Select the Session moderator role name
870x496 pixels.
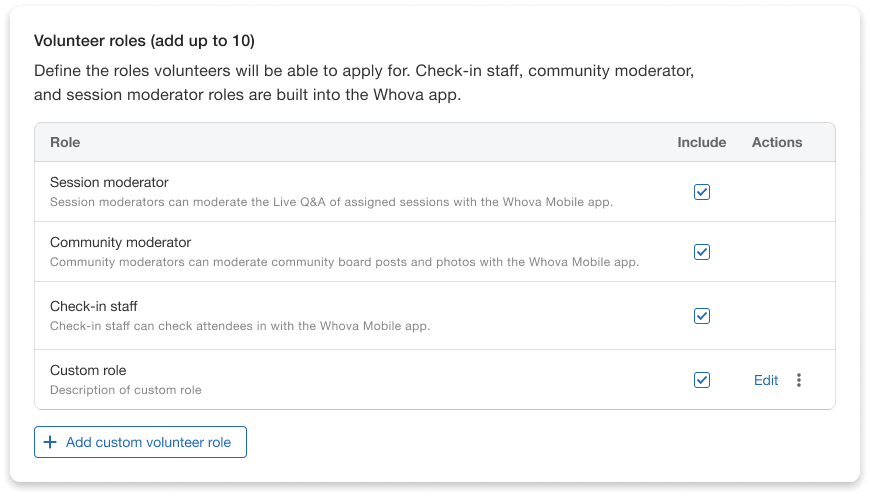(x=109, y=183)
